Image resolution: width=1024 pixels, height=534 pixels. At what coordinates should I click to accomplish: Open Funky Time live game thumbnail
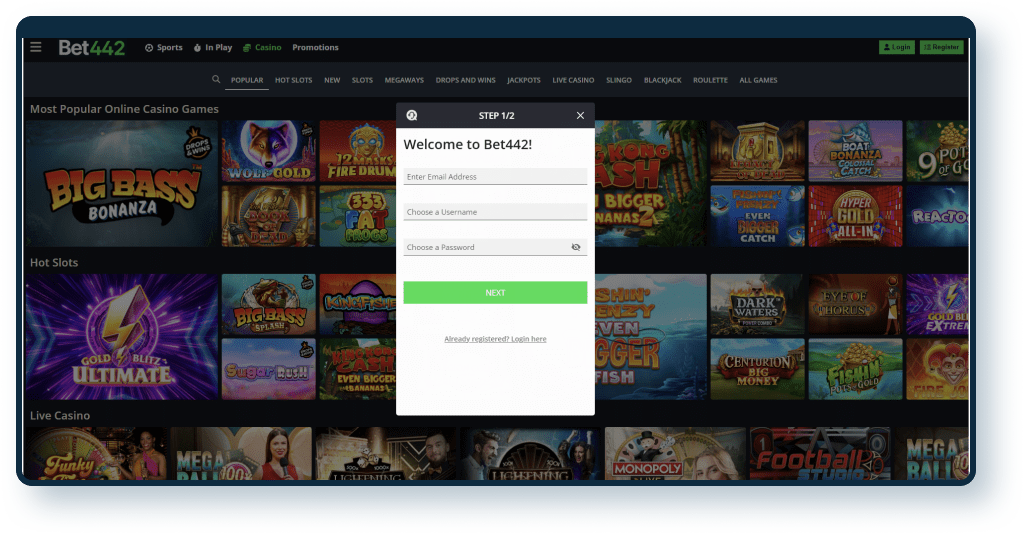(x=95, y=454)
